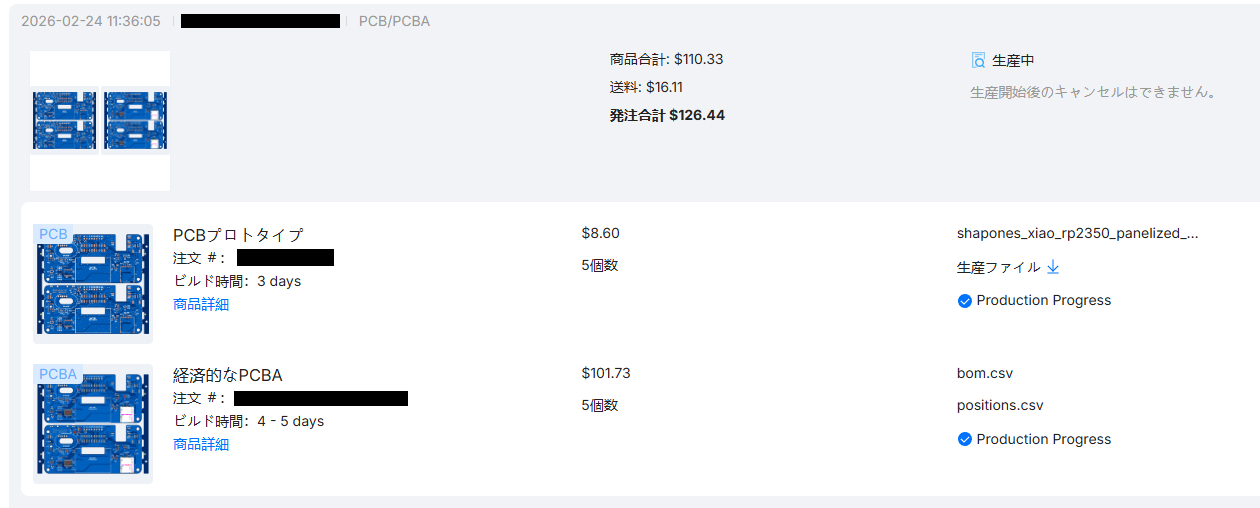The image size is (1260, 508).
Task: Open the bom.csv file
Action: (x=985, y=374)
